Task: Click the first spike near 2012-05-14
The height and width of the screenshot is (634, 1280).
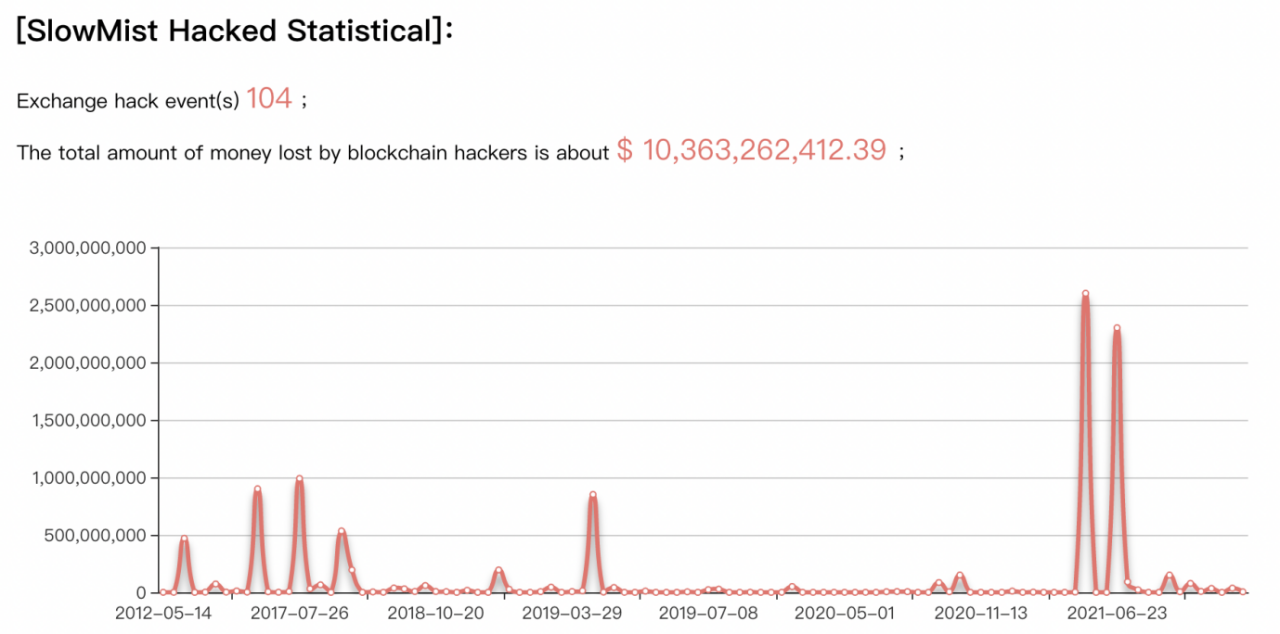Action: 184,539
